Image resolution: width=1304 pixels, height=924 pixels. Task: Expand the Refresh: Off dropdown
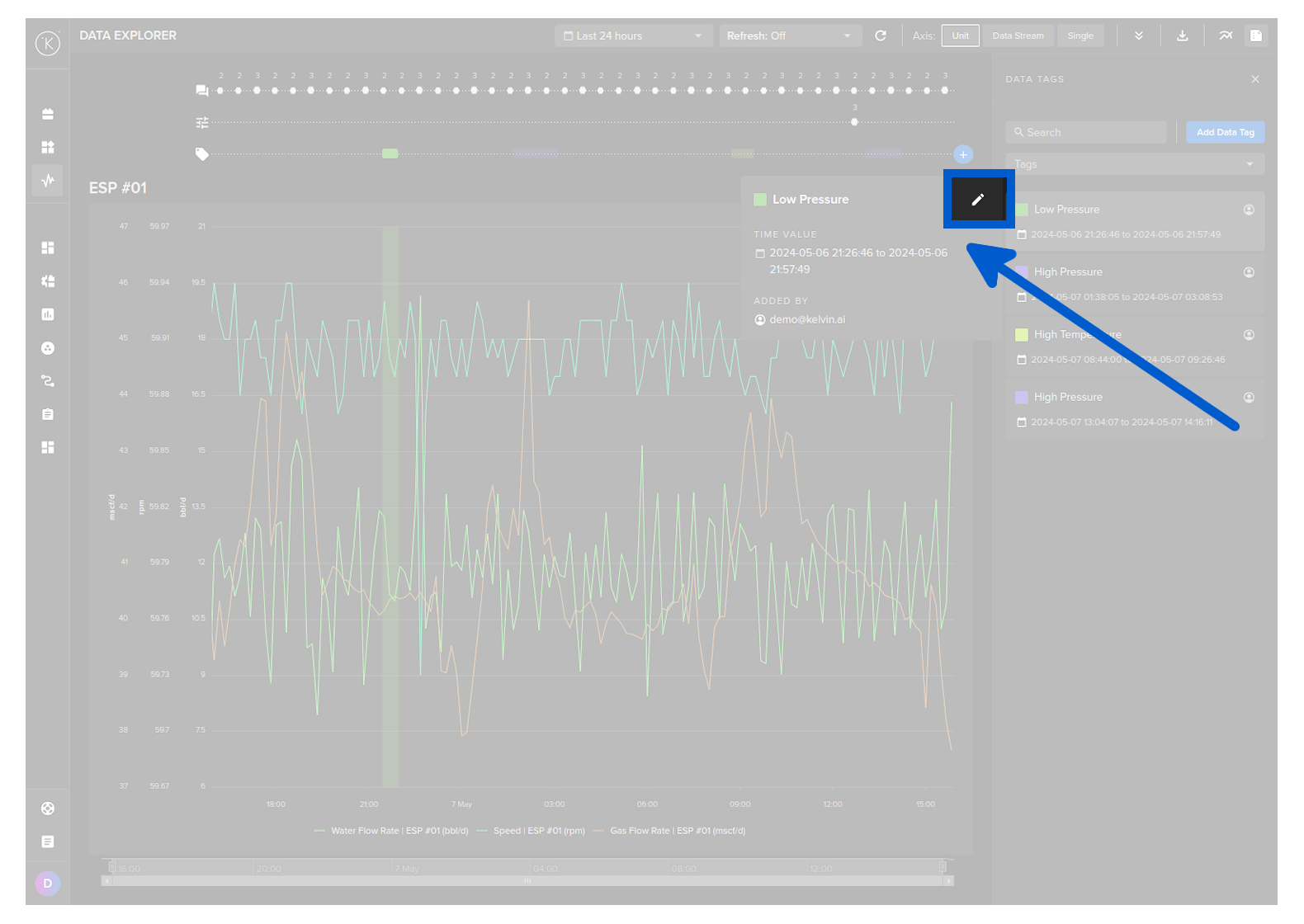(x=789, y=36)
